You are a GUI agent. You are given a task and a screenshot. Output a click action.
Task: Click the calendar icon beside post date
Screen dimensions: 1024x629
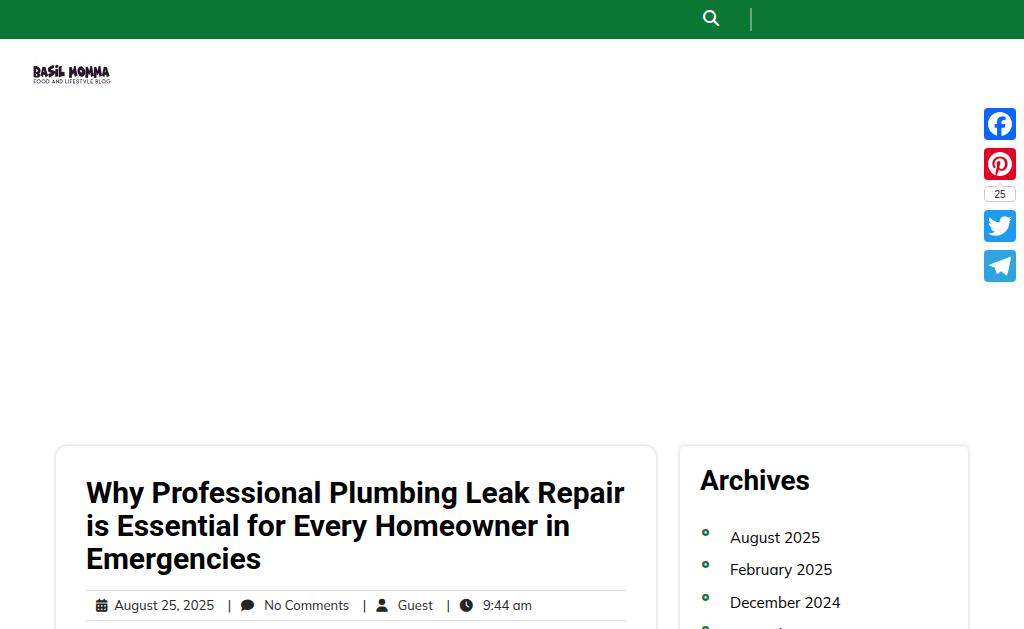point(102,605)
